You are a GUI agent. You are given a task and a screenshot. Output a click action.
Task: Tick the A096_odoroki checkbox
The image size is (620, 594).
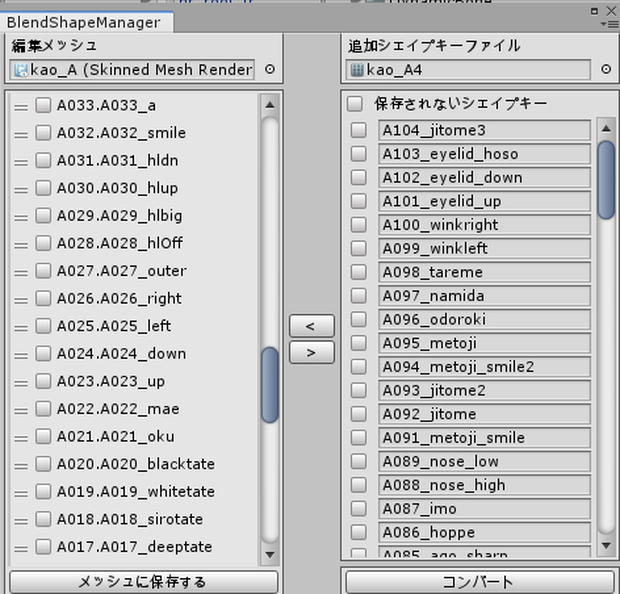tap(359, 319)
